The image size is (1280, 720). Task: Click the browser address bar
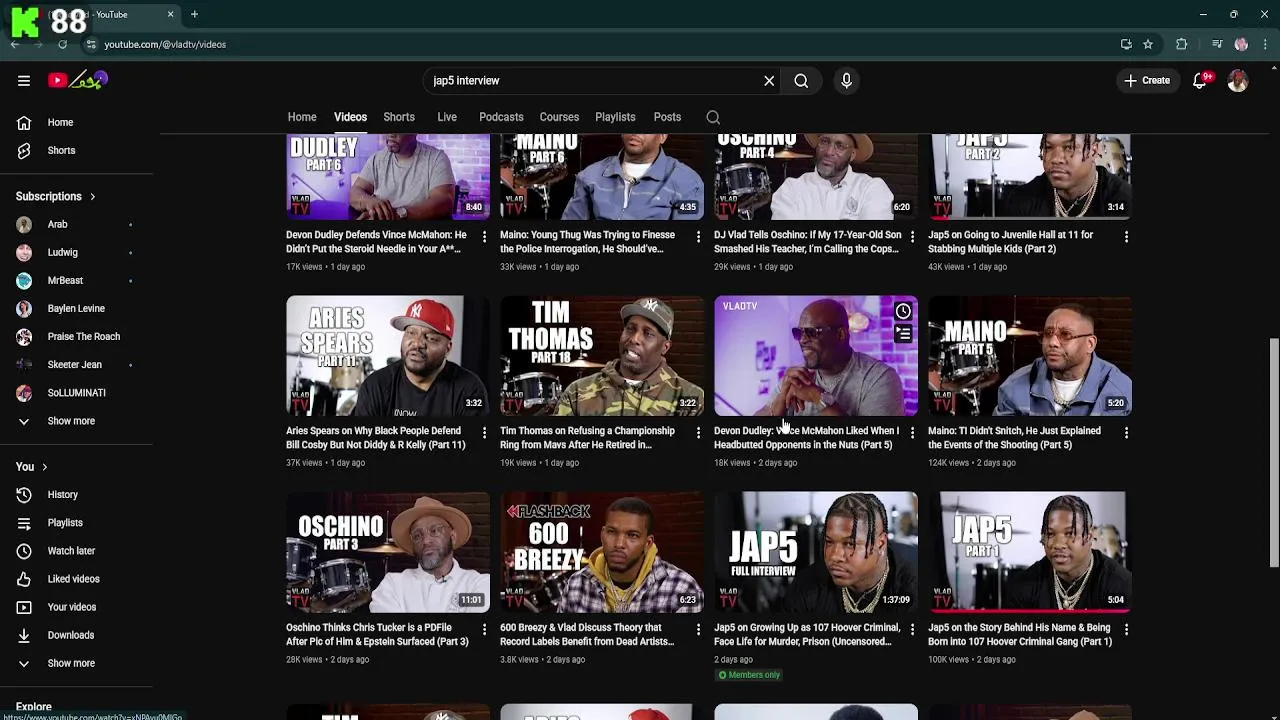(x=600, y=44)
